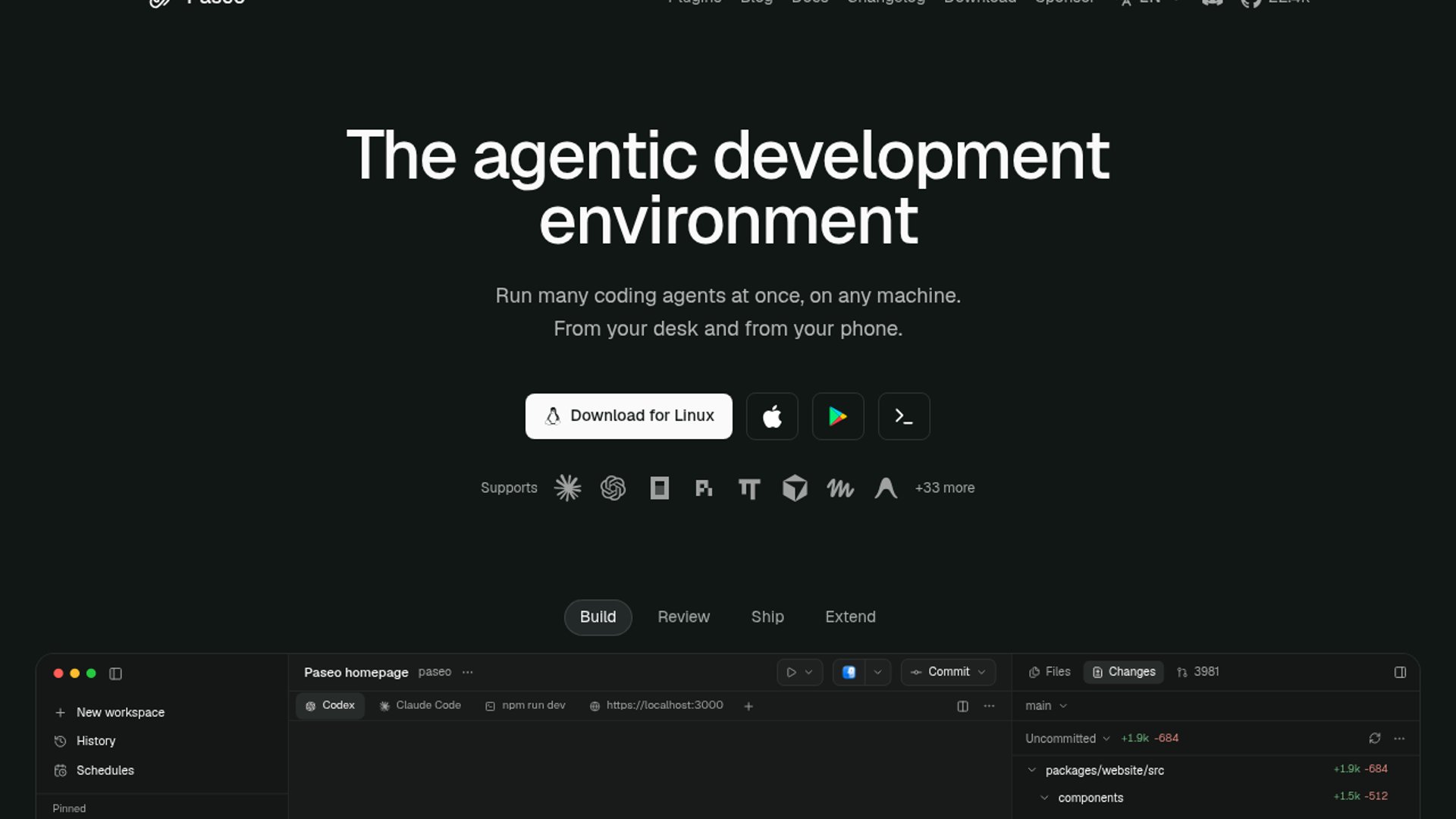Viewport: 1456px width, 819px height.
Task: Add a new tab with plus icon
Action: [x=748, y=706]
